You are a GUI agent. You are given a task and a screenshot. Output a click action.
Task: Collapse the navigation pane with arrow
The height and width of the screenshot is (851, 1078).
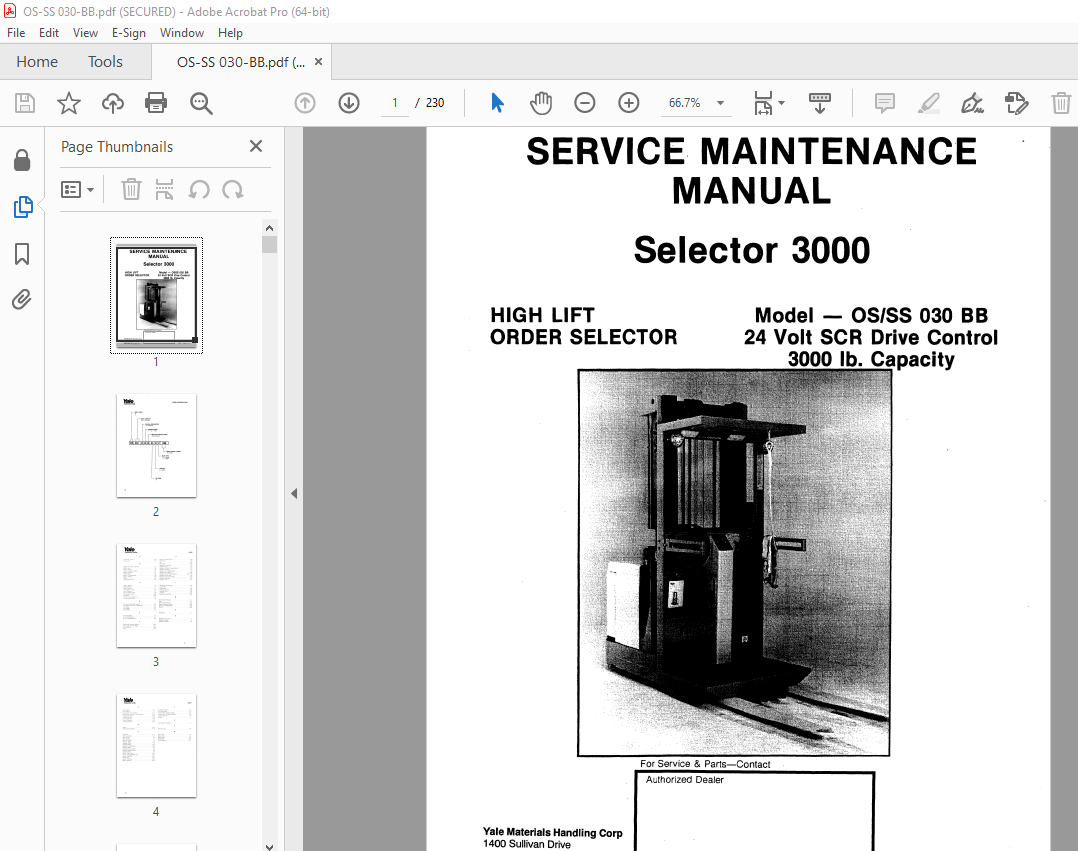(x=294, y=494)
